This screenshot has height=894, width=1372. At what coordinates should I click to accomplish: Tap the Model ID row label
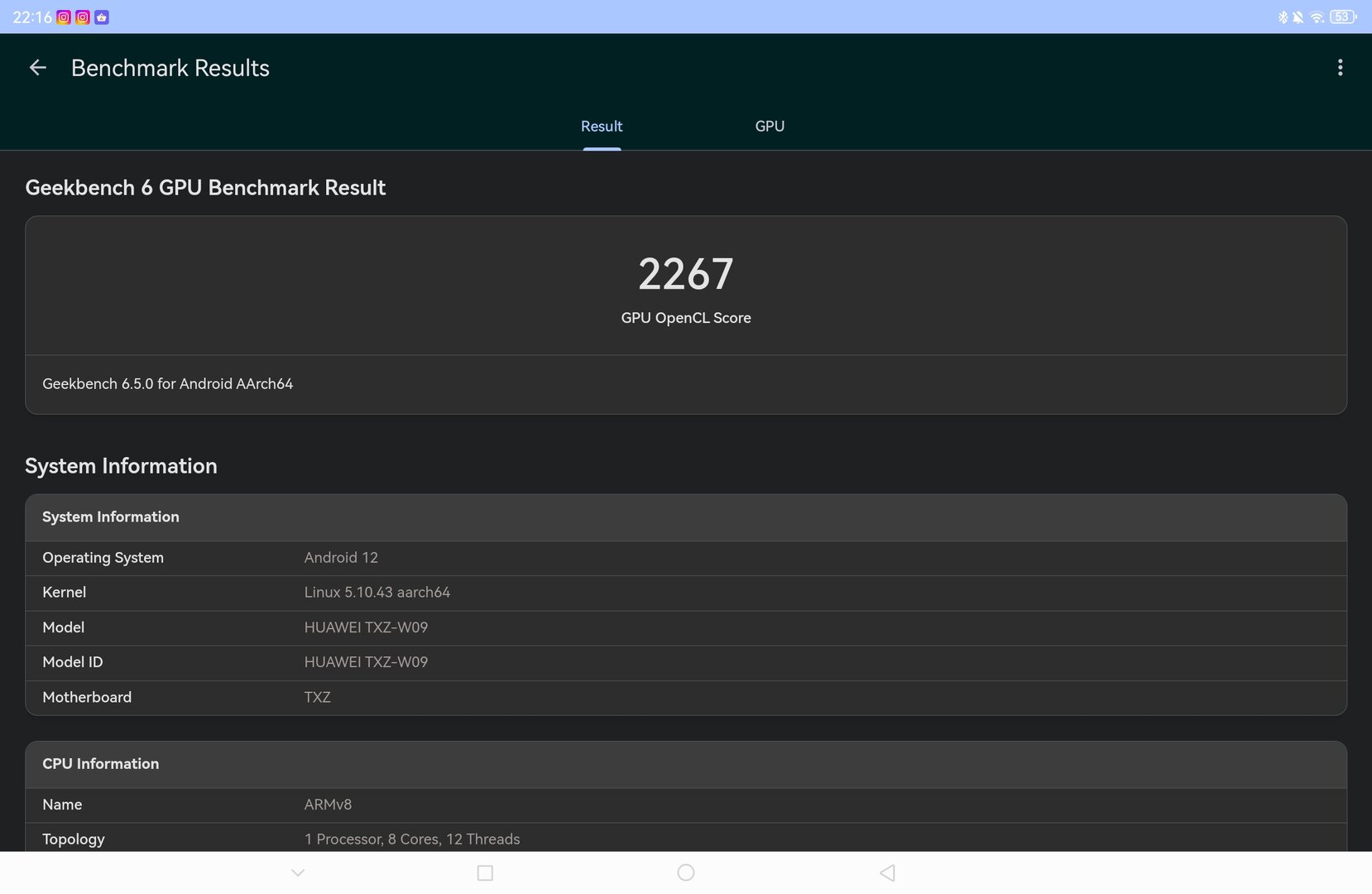pyautogui.click(x=73, y=662)
